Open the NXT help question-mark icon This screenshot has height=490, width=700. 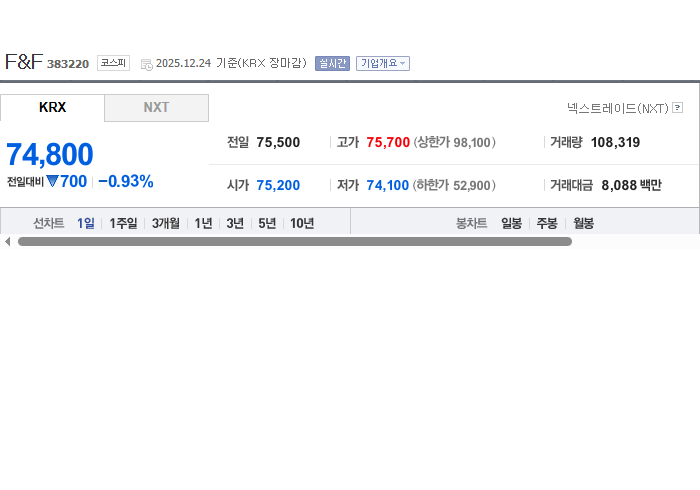677,108
